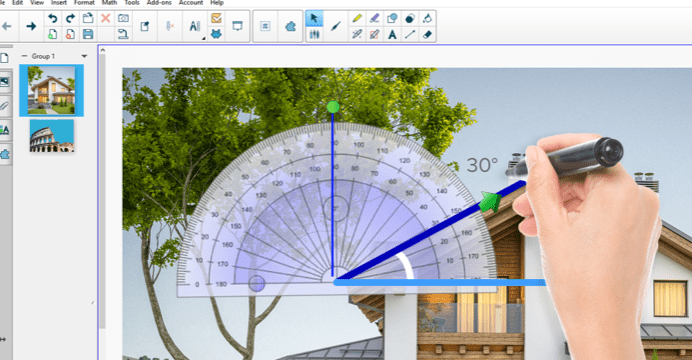Image resolution: width=692 pixels, height=360 pixels.
Task: Click the full screen view icon
Action: [237, 26]
